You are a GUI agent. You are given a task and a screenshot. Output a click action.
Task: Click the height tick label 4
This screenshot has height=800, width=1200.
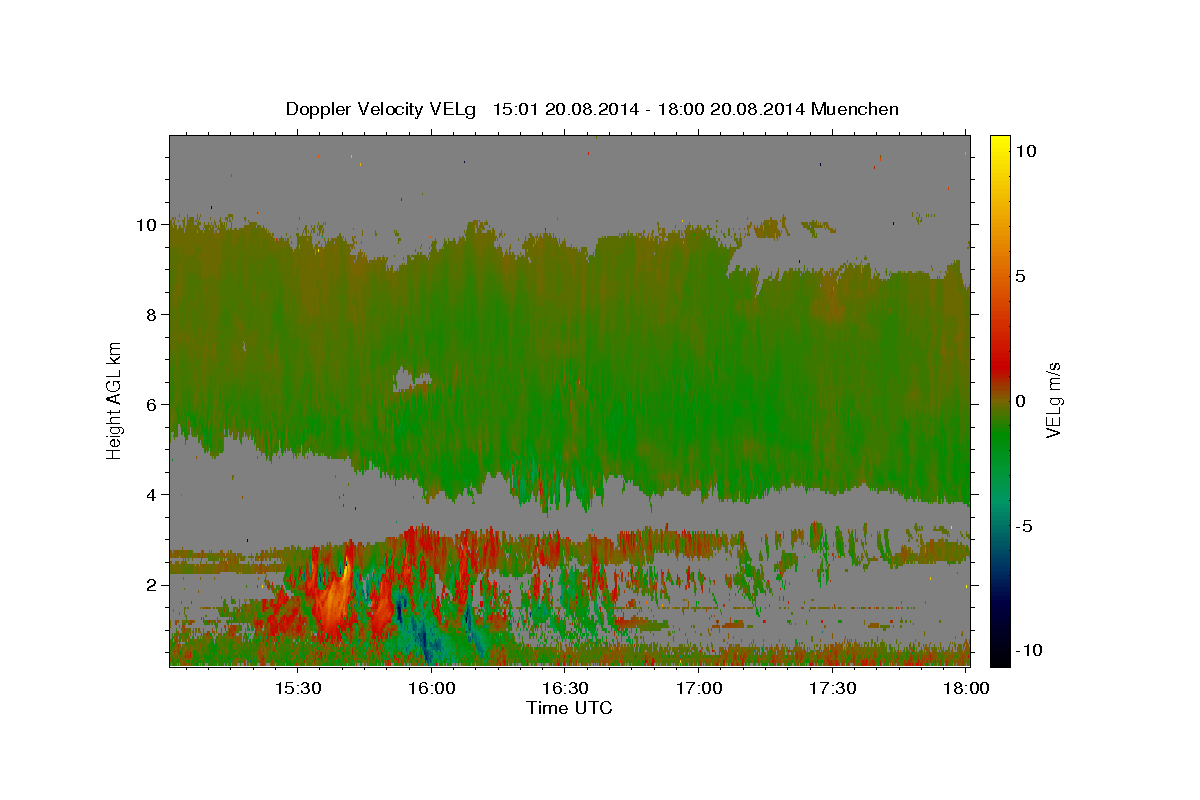coord(152,494)
